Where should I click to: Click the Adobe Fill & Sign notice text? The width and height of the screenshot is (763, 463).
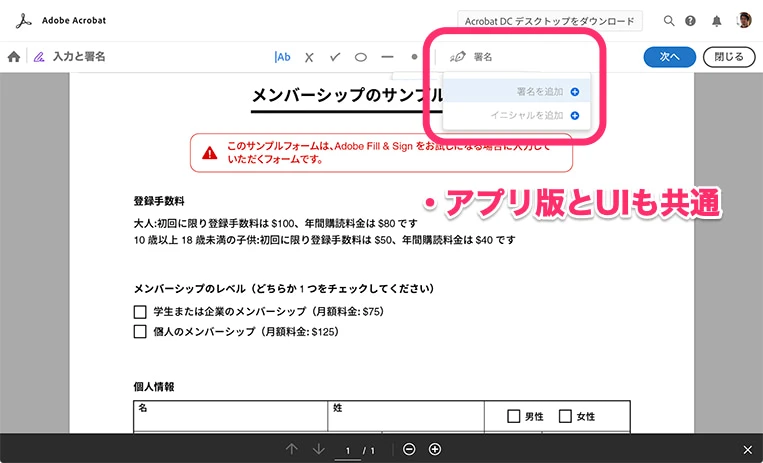coord(389,152)
